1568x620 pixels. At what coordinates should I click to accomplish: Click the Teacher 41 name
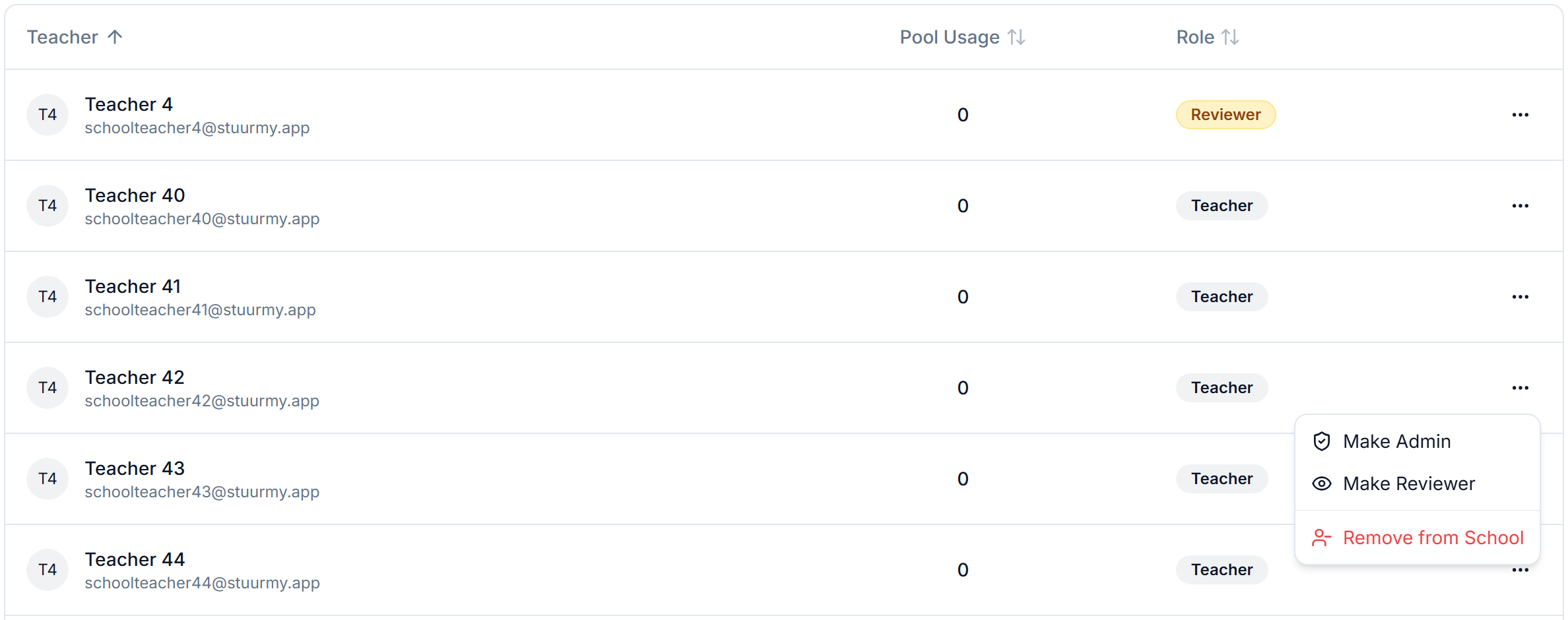tap(133, 286)
